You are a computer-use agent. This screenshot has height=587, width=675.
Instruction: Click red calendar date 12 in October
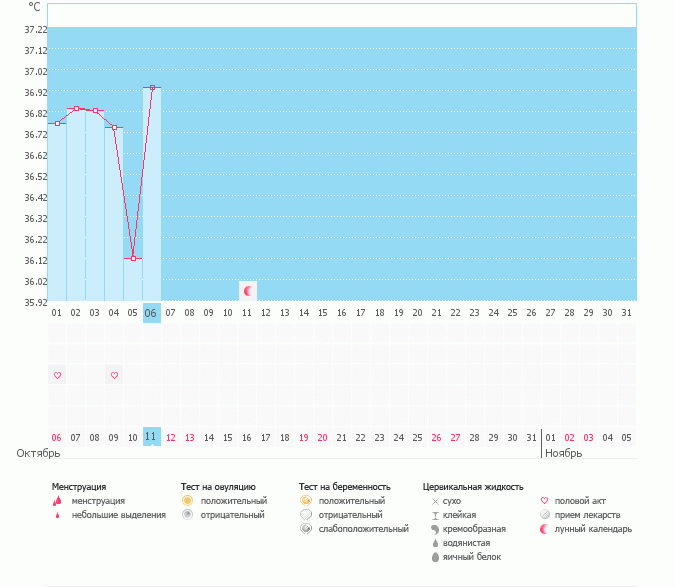[x=170, y=438]
